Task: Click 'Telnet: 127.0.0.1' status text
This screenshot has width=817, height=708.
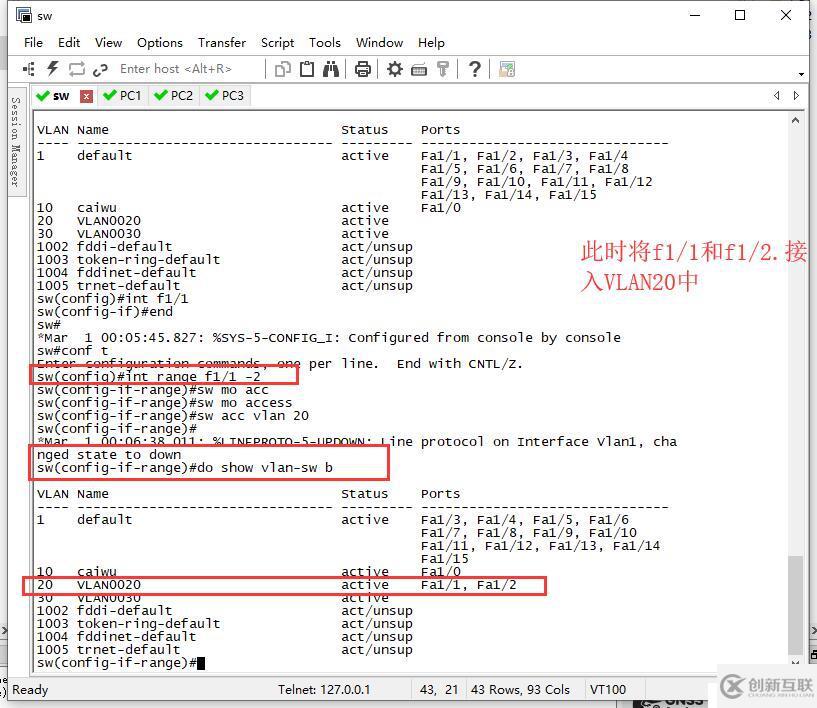Action: [324, 690]
